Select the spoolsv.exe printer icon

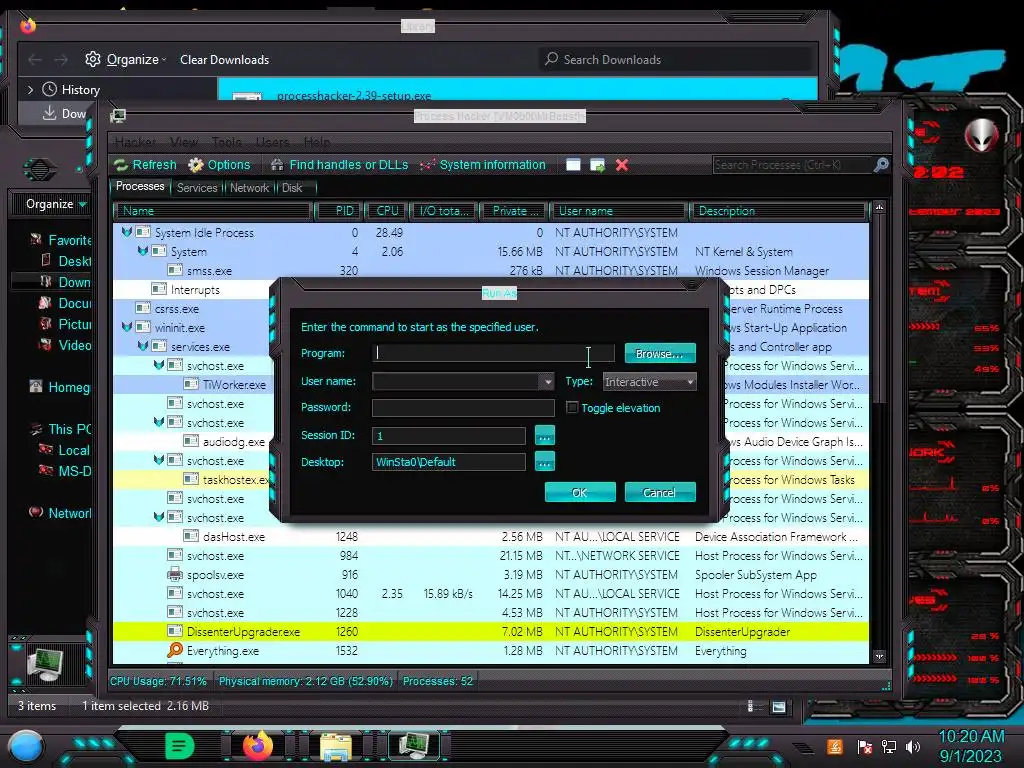click(x=175, y=575)
